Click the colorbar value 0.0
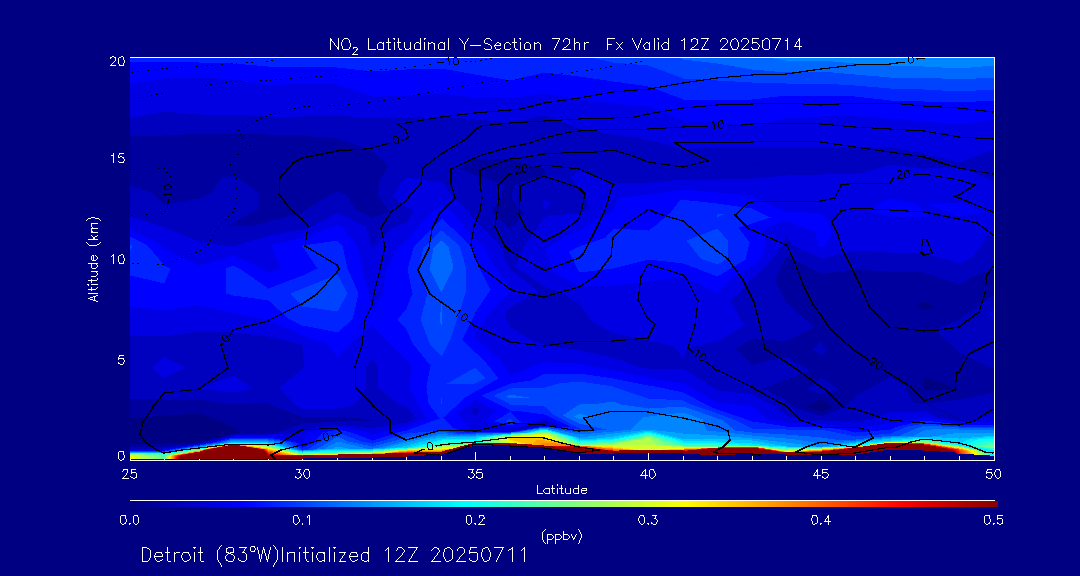The image size is (1080, 576). [129, 520]
